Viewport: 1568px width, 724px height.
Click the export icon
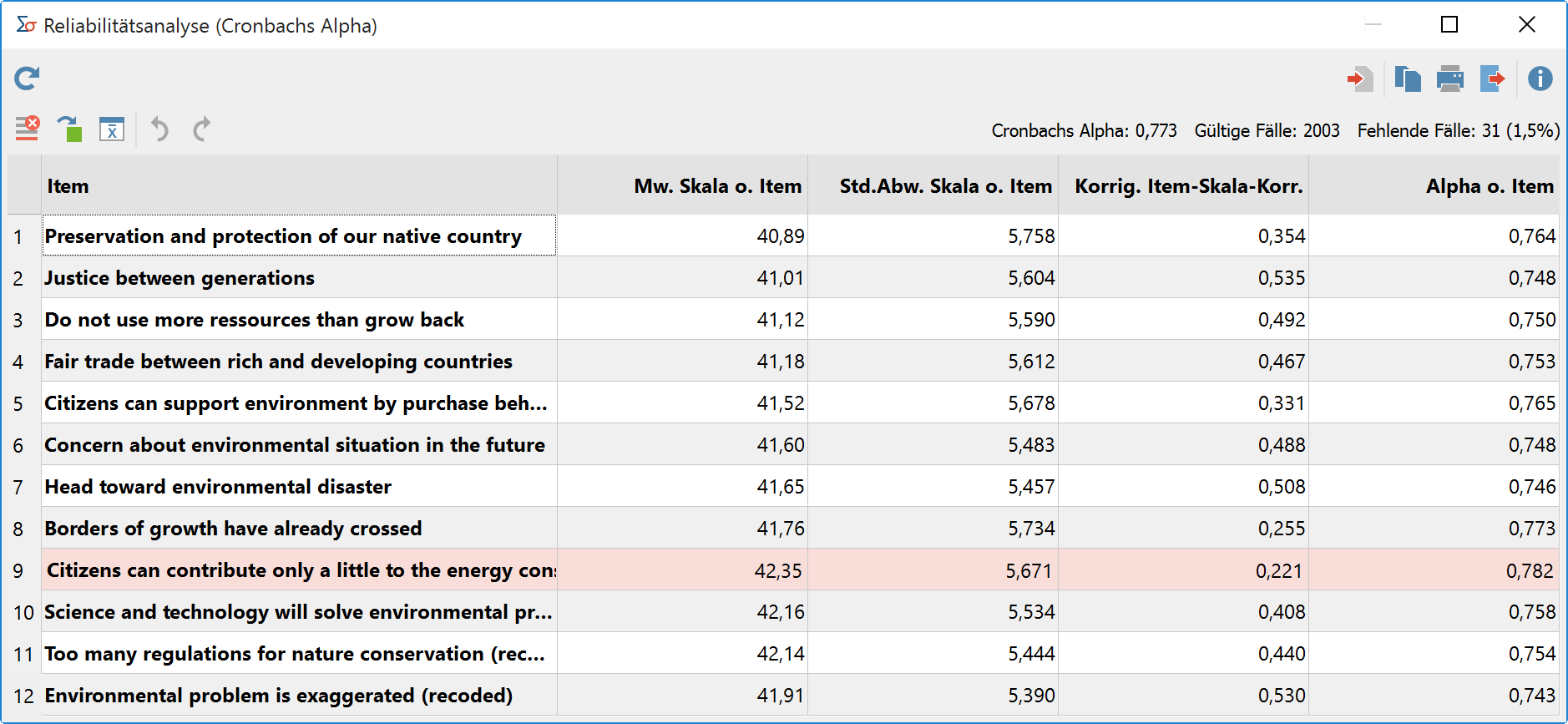click(1493, 79)
